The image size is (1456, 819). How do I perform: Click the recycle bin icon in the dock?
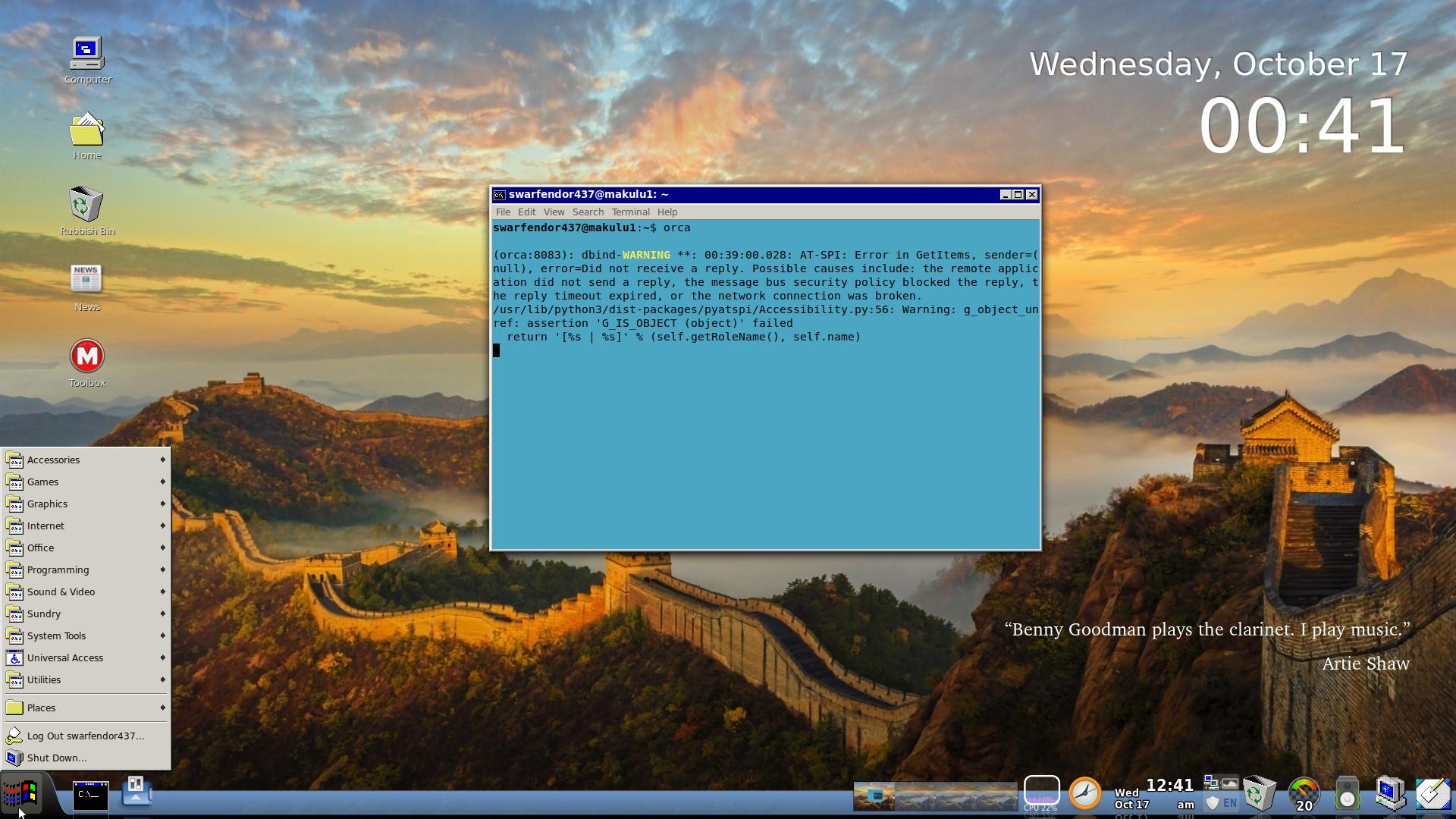pos(1259,793)
